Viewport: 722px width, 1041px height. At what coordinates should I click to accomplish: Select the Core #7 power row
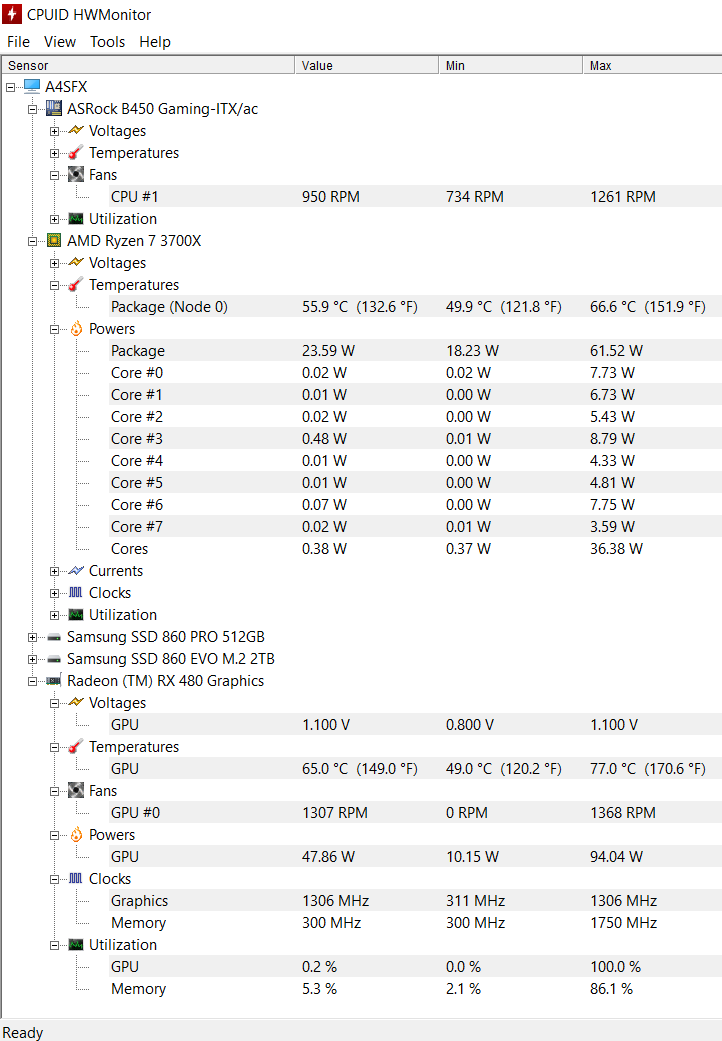click(x=415, y=526)
